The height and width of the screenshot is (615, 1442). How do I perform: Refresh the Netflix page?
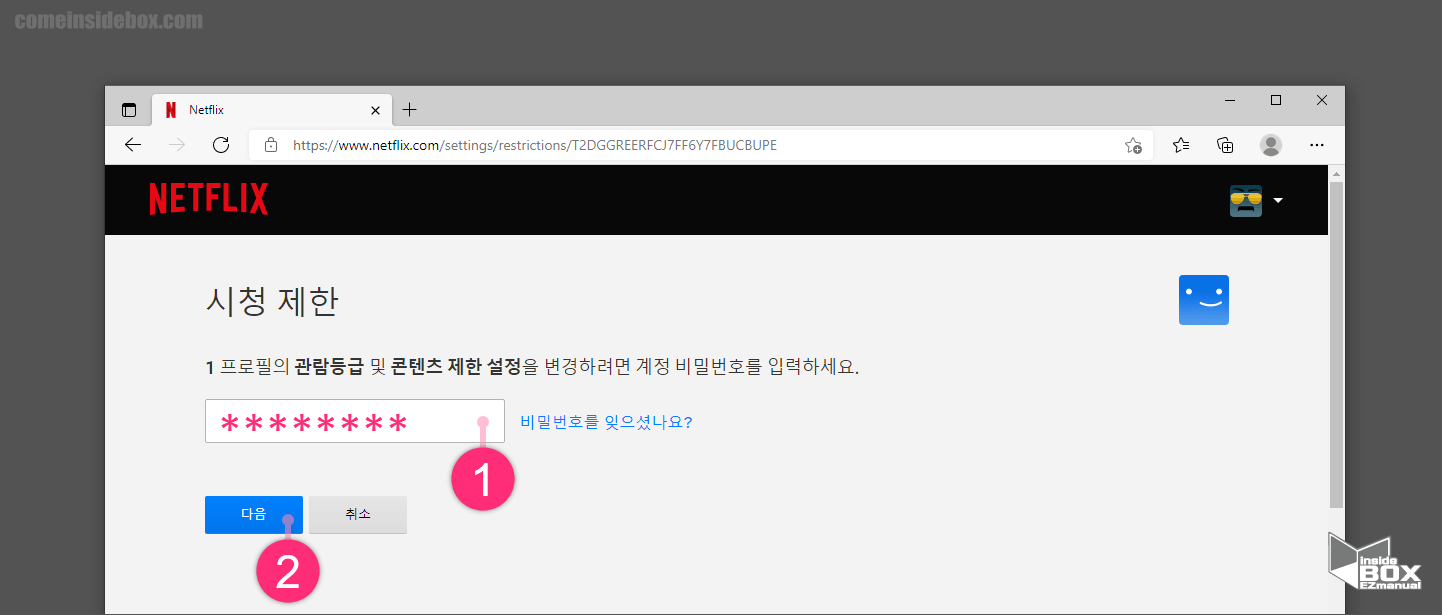221,144
